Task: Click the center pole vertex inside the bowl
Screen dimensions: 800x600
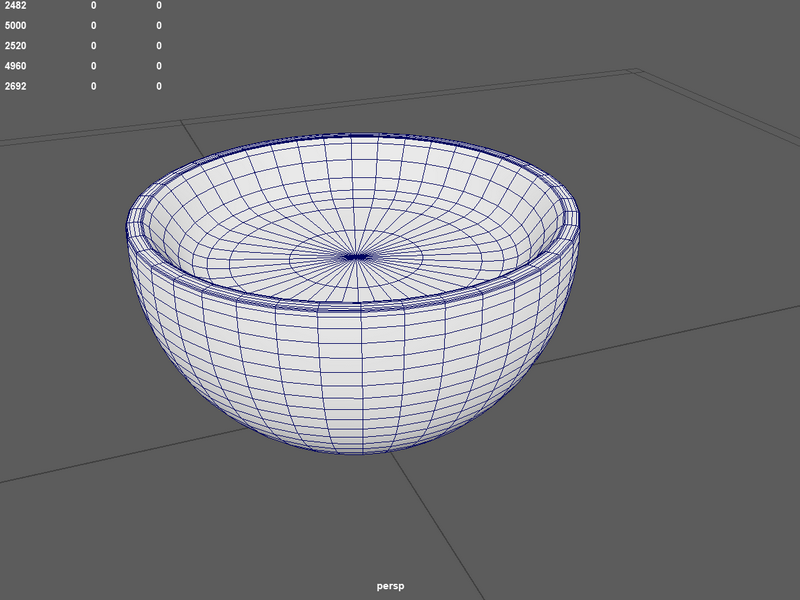Action: click(x=356, y=257)
